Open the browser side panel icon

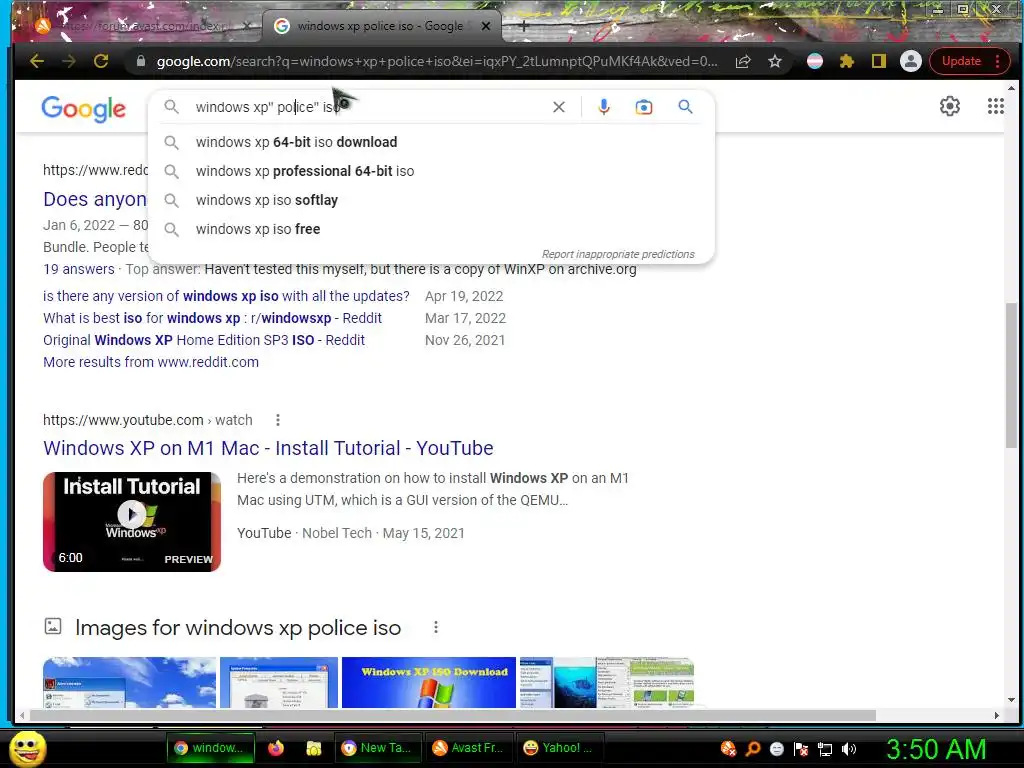click(878, 61)
